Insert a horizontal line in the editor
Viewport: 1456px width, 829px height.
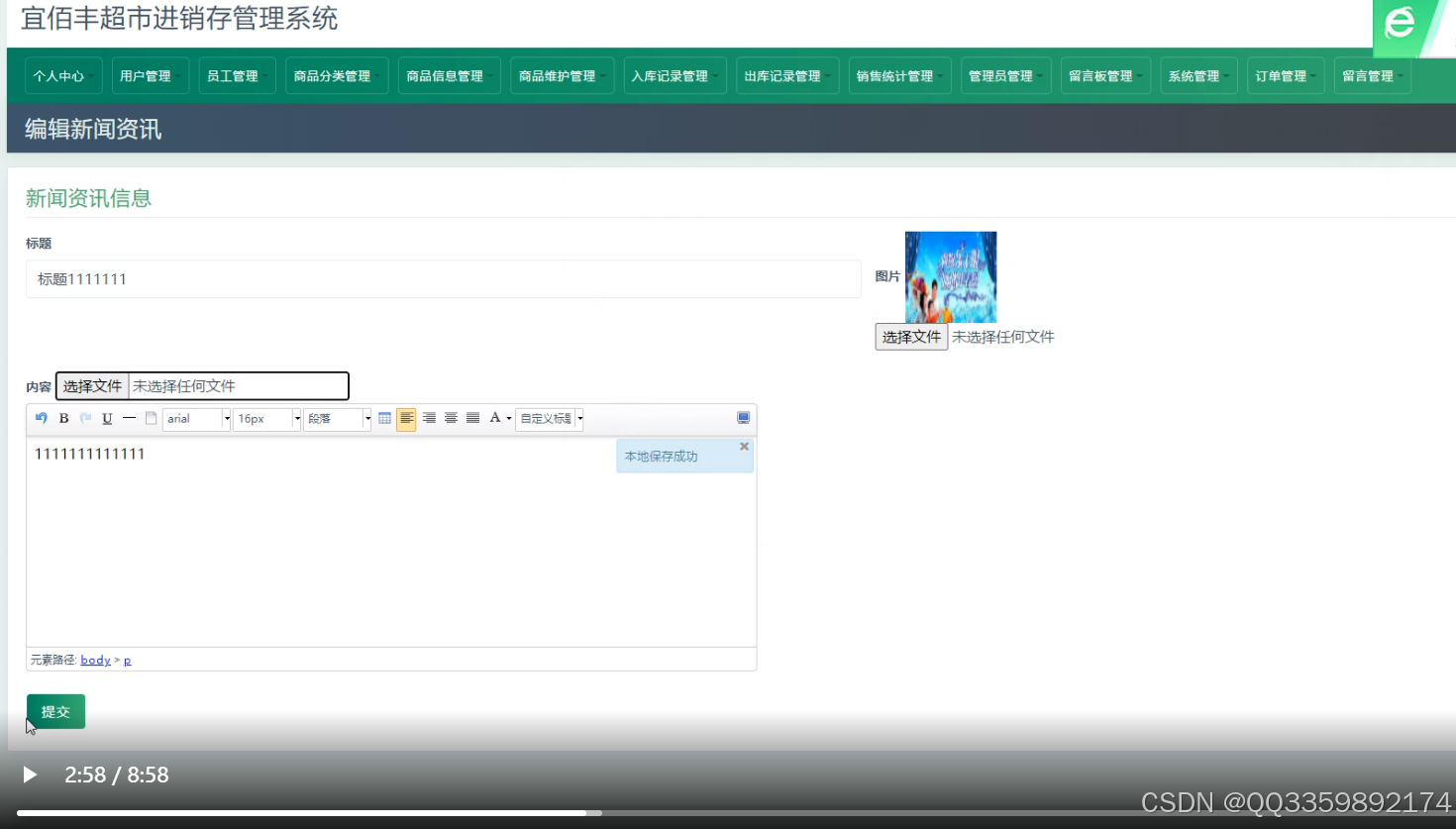click(129, 418)
